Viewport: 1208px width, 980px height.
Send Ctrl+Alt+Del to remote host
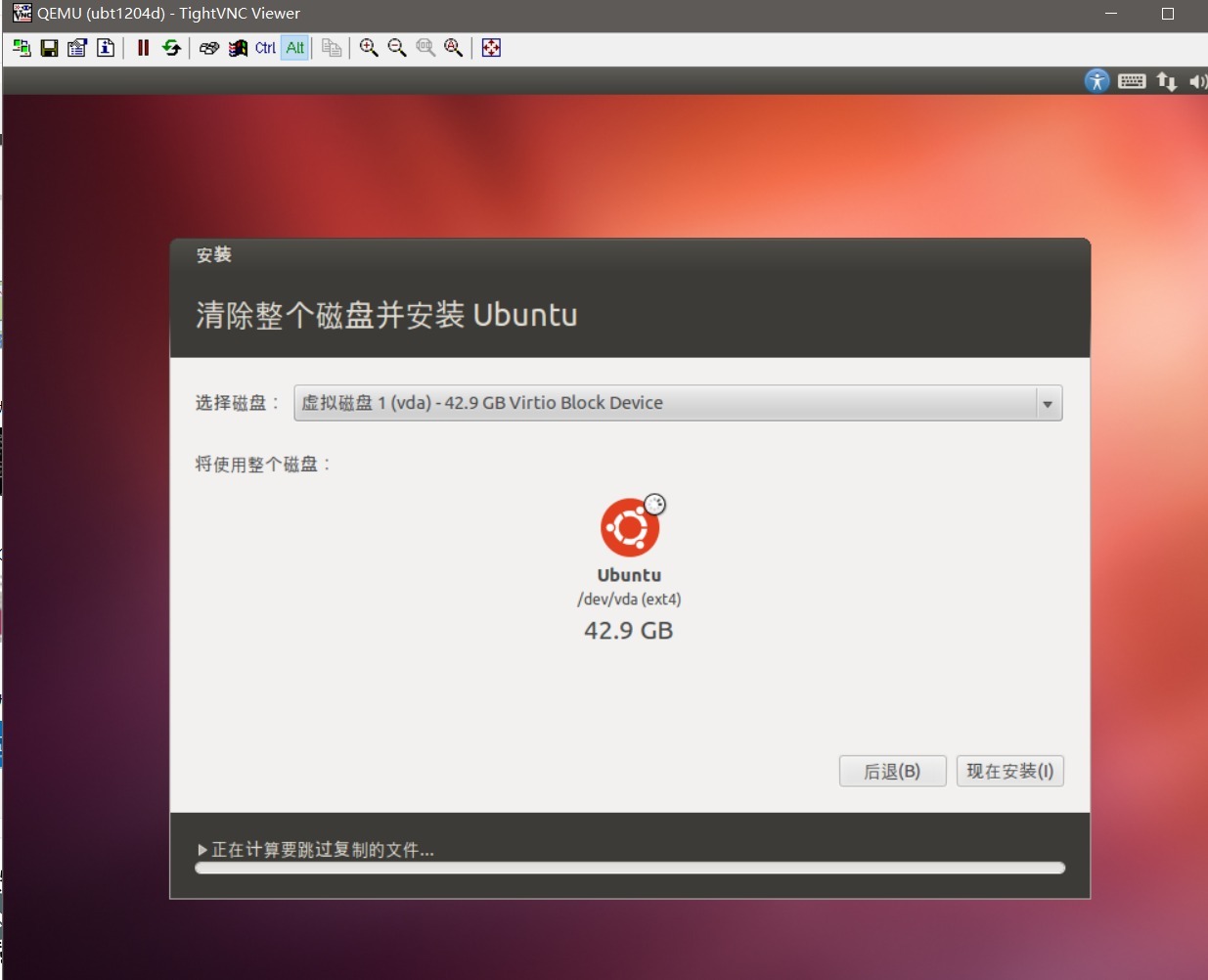pos(208,48)
